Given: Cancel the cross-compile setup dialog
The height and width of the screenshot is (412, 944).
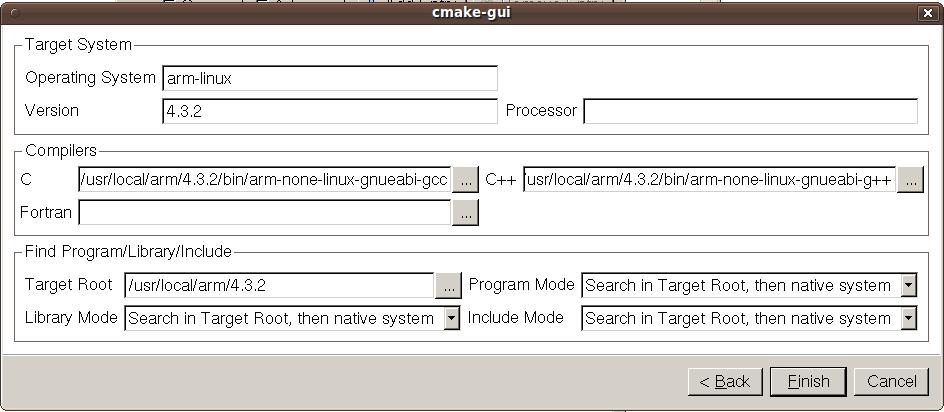Looking at the screenshot, I should coord(891,381).
